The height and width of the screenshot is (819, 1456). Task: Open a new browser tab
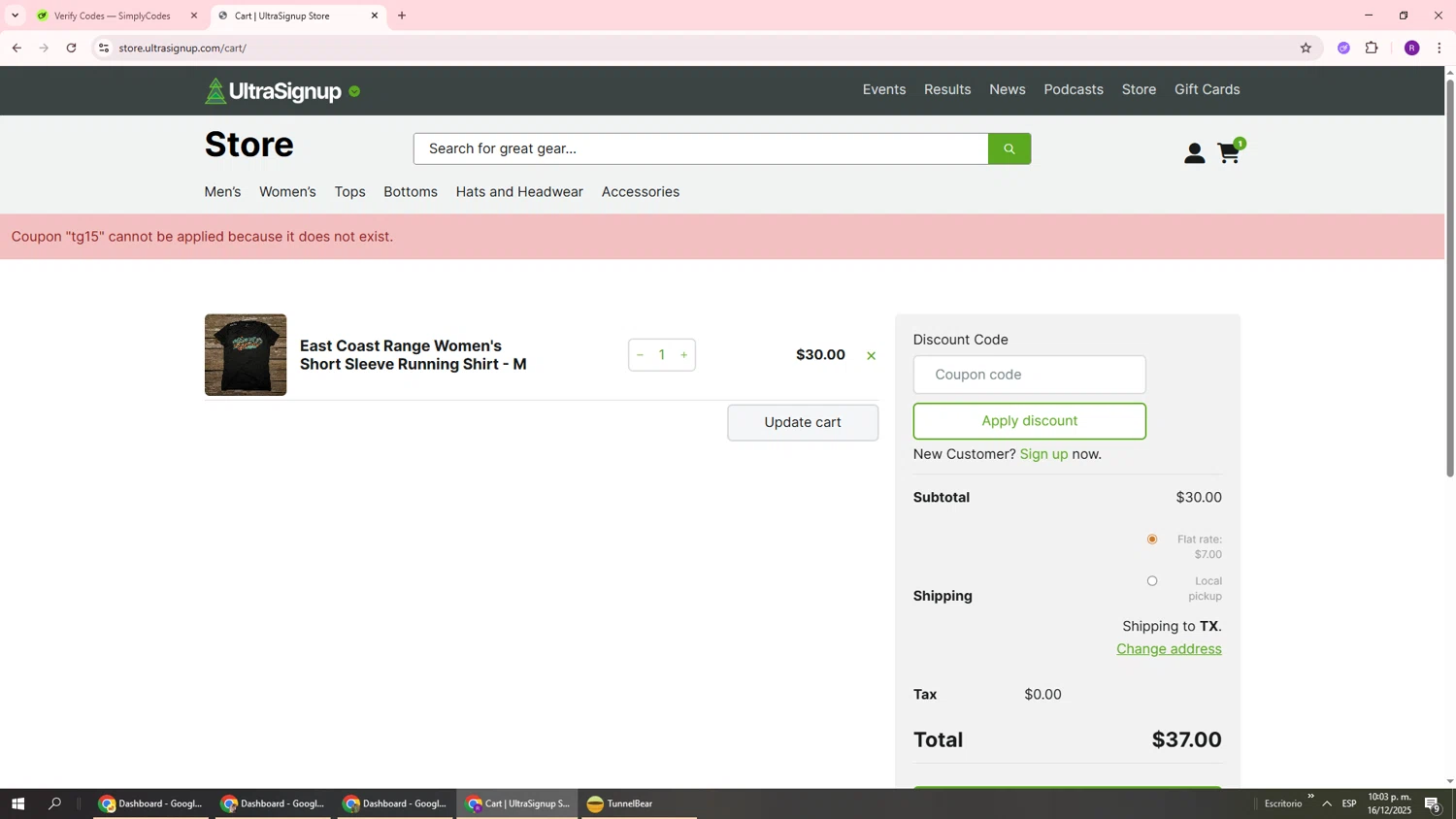pos(402,16)
